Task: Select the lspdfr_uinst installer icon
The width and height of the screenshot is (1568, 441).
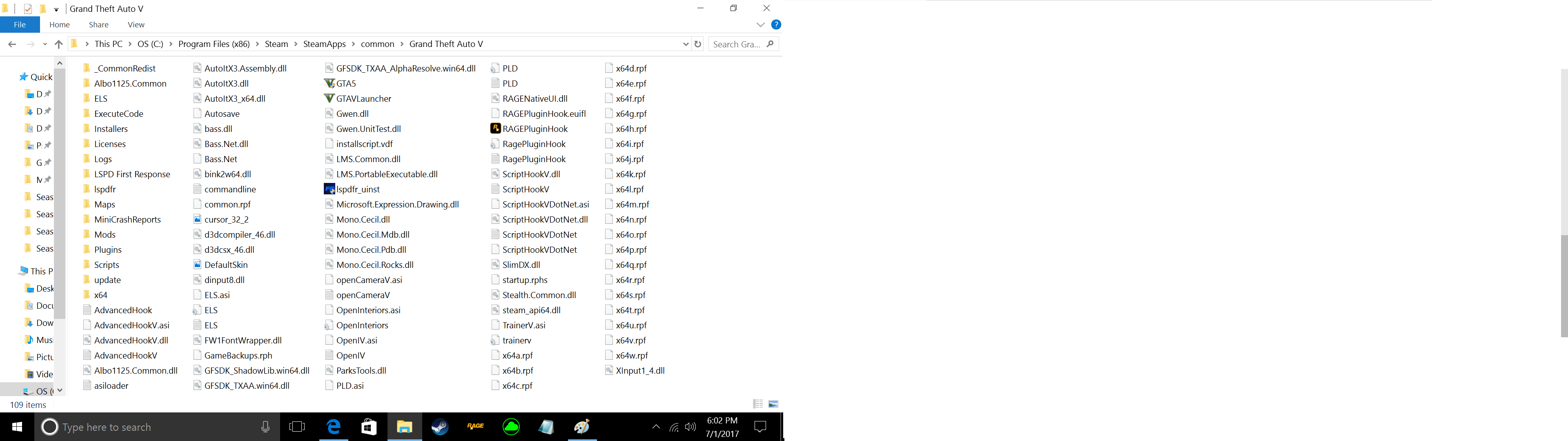Action: coord(329,189)
